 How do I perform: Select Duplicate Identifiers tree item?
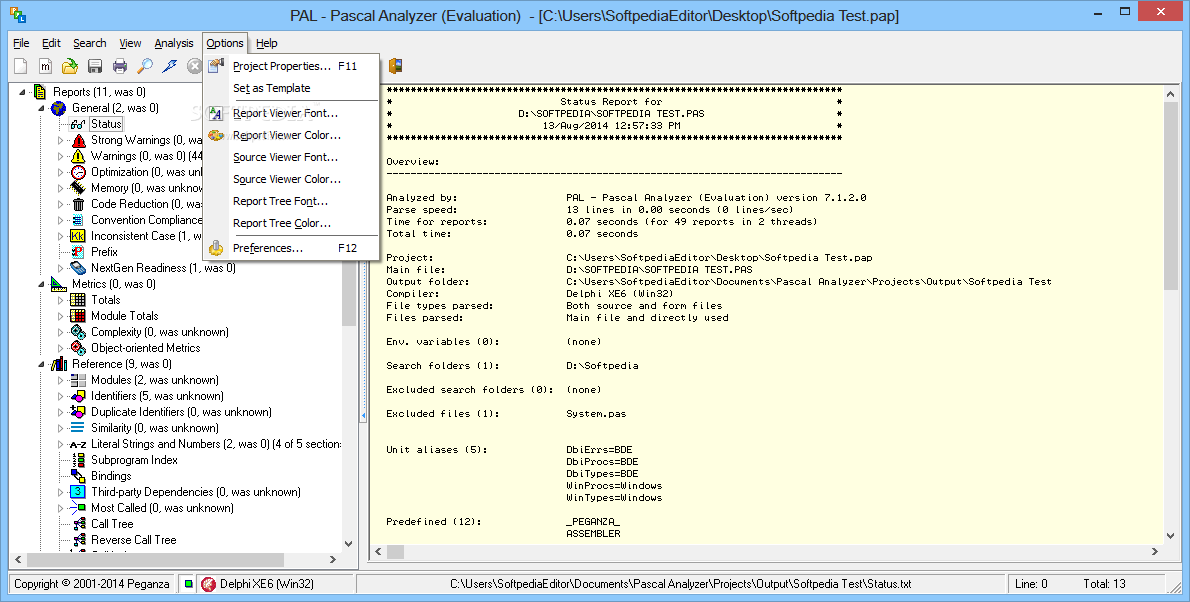coord(181,412)
